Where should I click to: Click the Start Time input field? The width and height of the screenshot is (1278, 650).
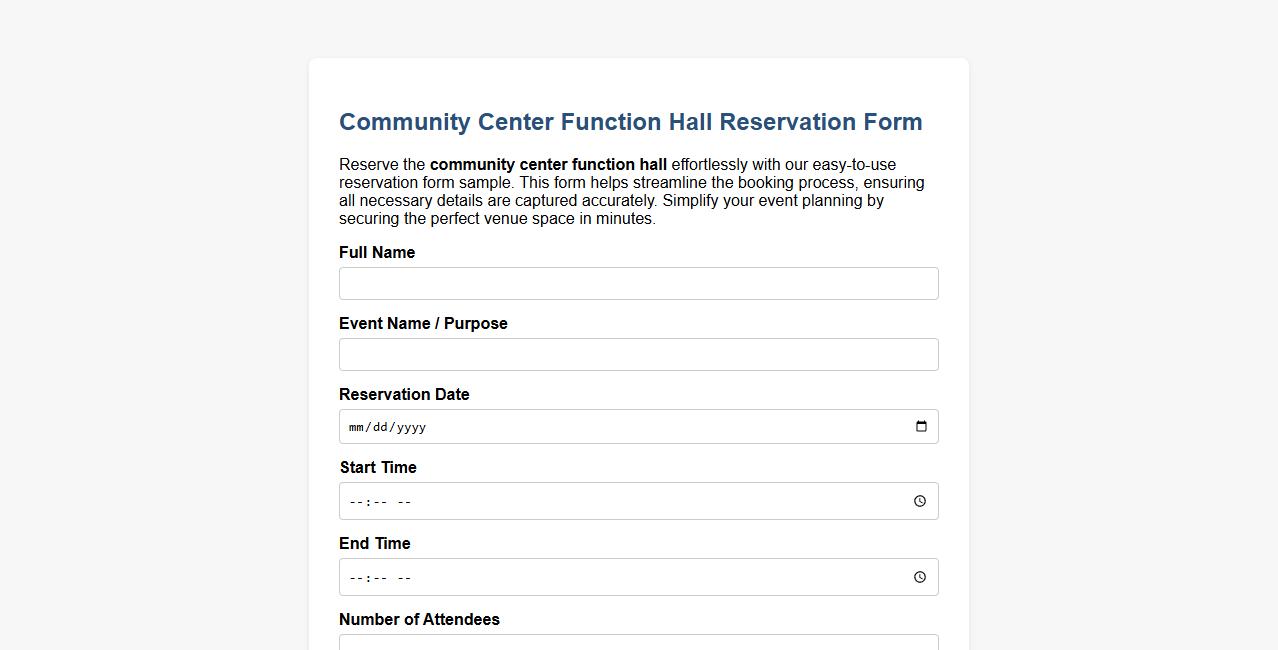point(600,501)
